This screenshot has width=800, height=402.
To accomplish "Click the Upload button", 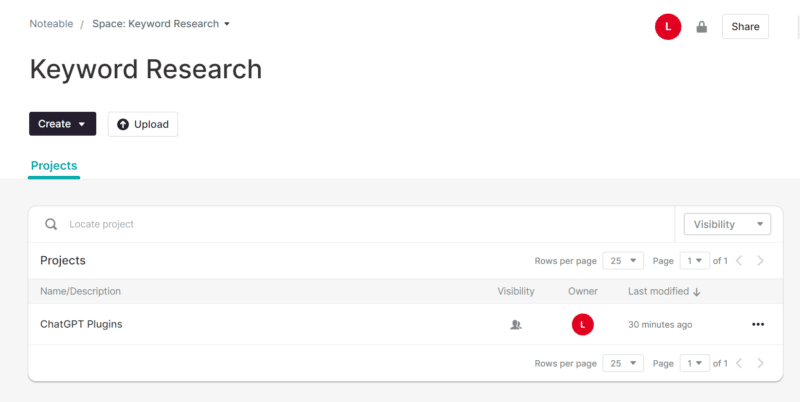I will point(143,124).
